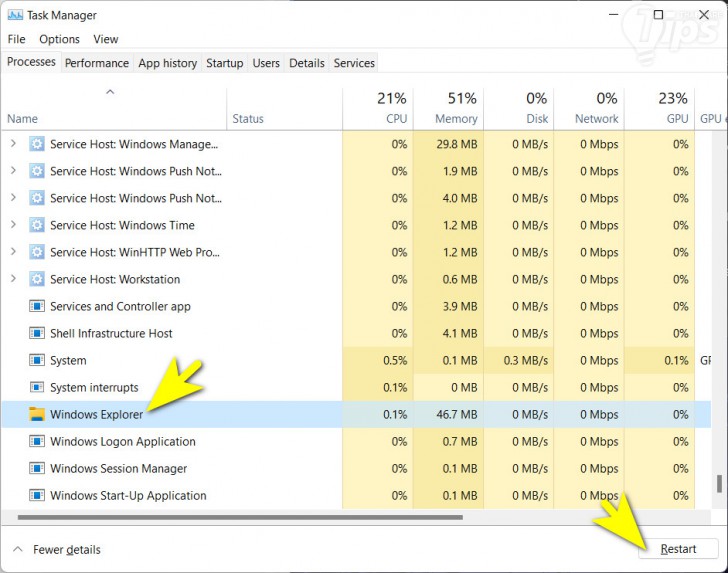Expand Service Host: Windows Time group

(13, 225)
